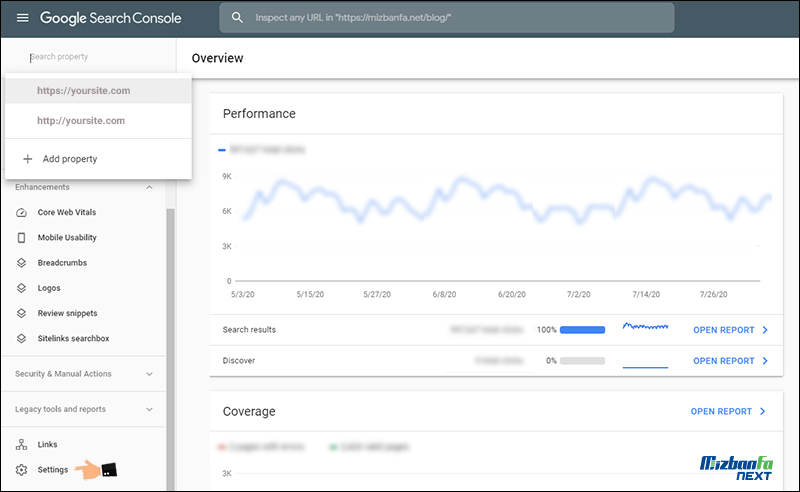Click the Links network icon
Screen dimensions: 800x492
pos(21,445)
